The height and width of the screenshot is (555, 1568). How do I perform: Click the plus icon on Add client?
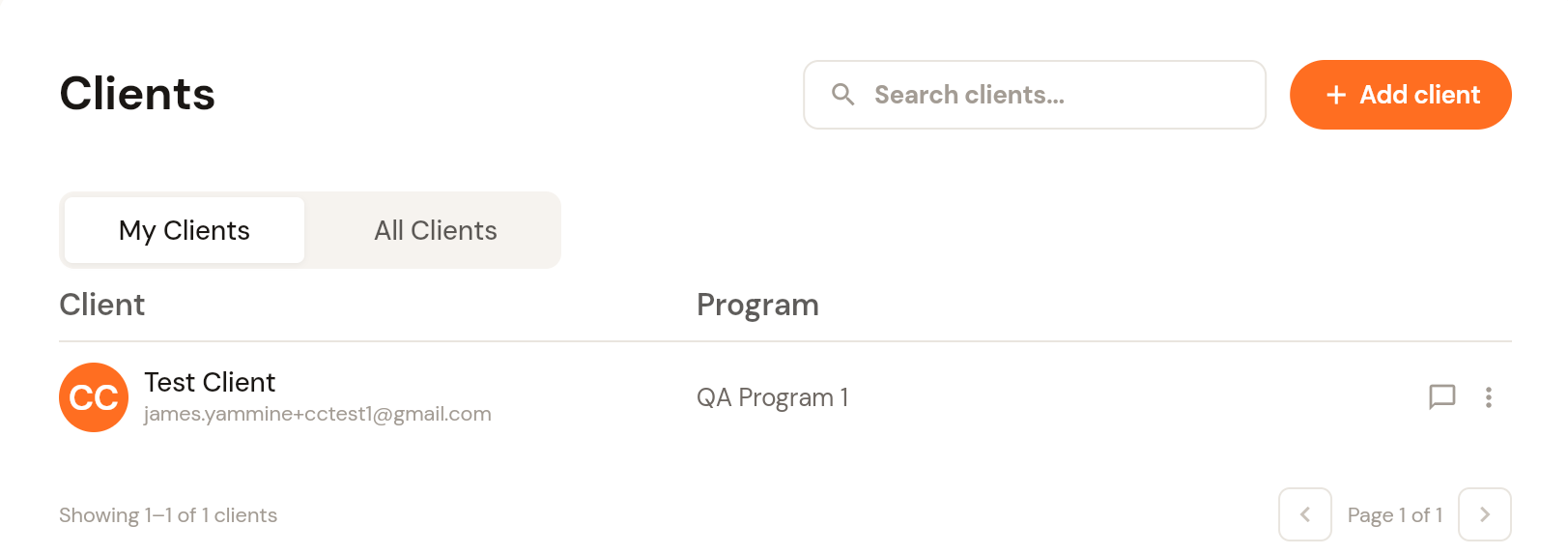tap(1336, 95)
